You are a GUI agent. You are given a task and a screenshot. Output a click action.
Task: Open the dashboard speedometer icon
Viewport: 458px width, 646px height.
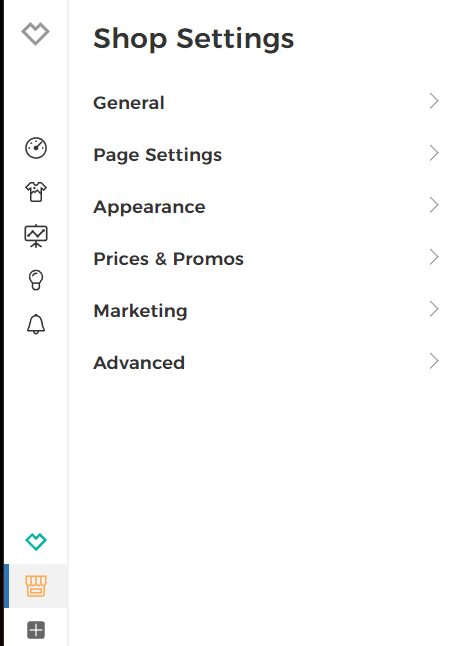pyautogui.click(x=36, y=148)
